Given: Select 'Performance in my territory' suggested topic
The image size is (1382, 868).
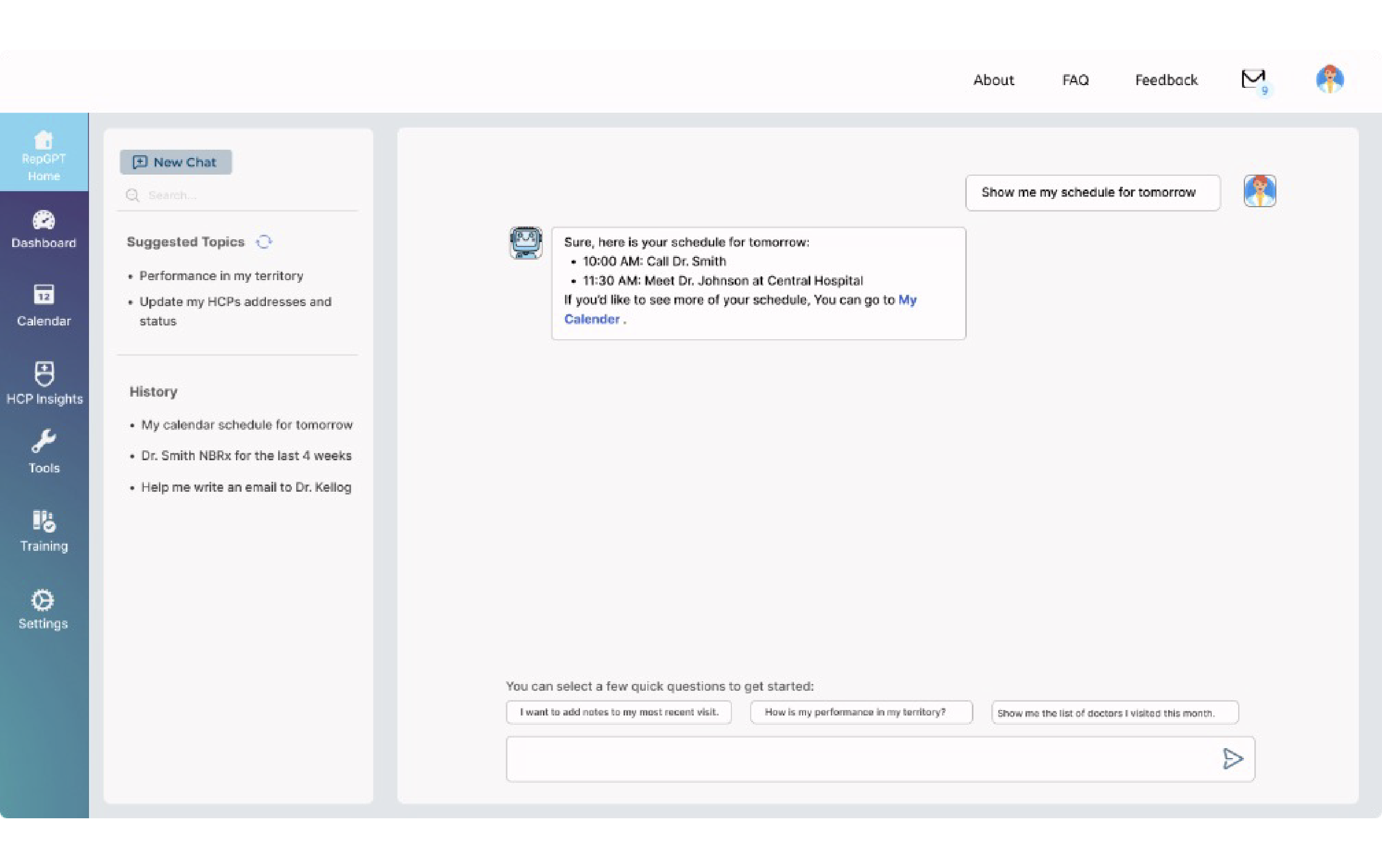Looking at the screenshot, I should tap(221, 276).
